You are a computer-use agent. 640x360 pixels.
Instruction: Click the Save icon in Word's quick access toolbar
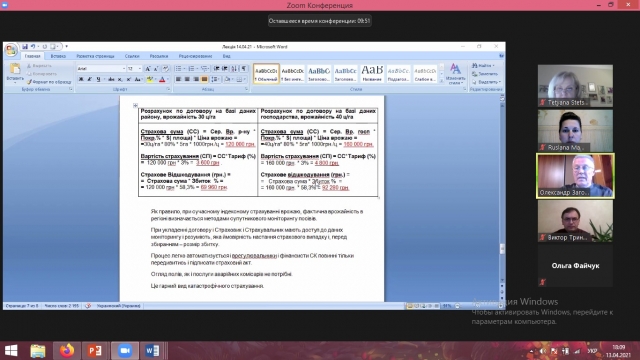point(25,47)
